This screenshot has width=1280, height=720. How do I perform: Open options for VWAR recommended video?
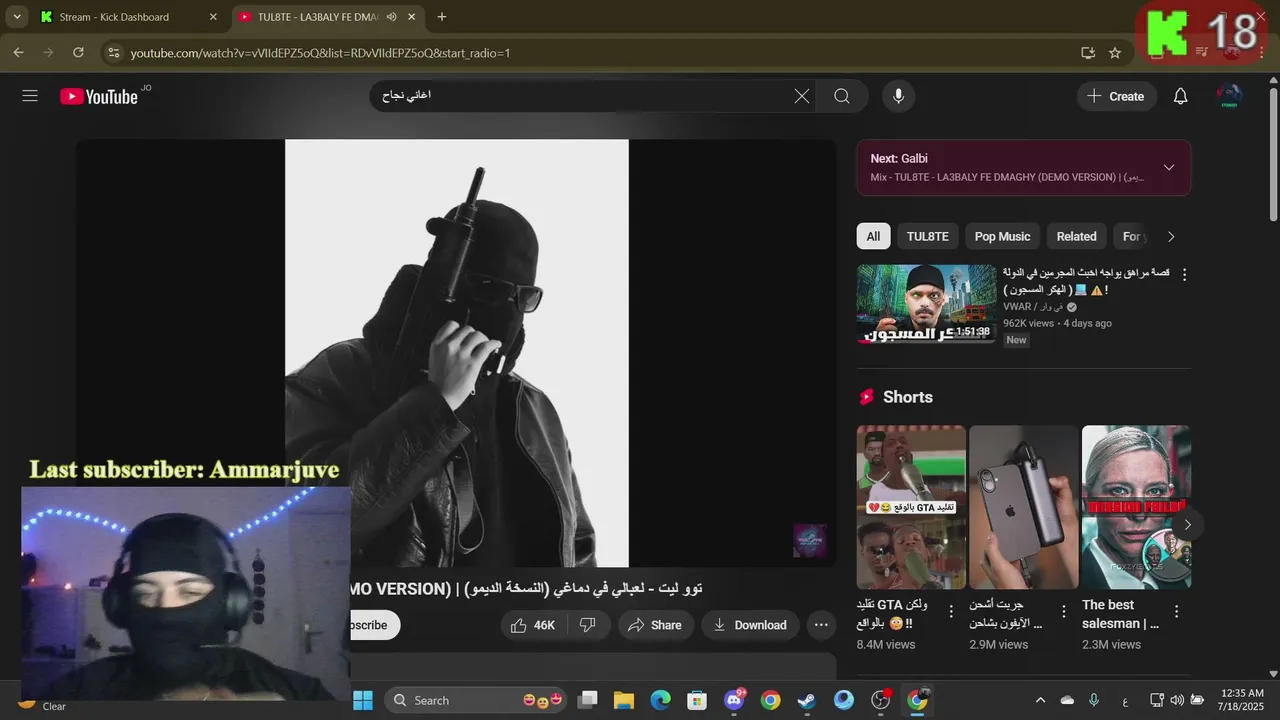click(x=1184, y=274)
